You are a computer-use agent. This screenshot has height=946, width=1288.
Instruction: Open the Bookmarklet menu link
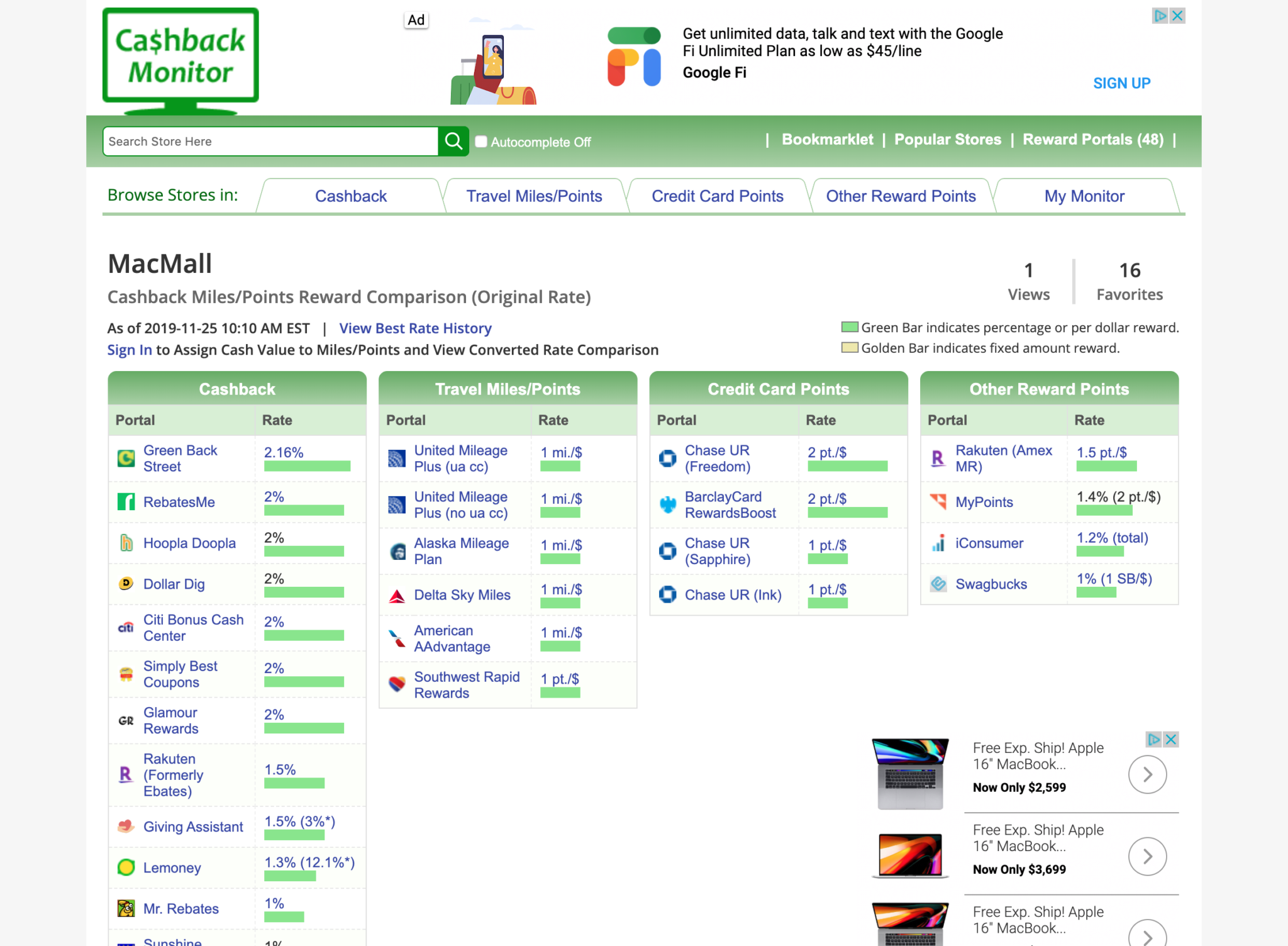827,140
